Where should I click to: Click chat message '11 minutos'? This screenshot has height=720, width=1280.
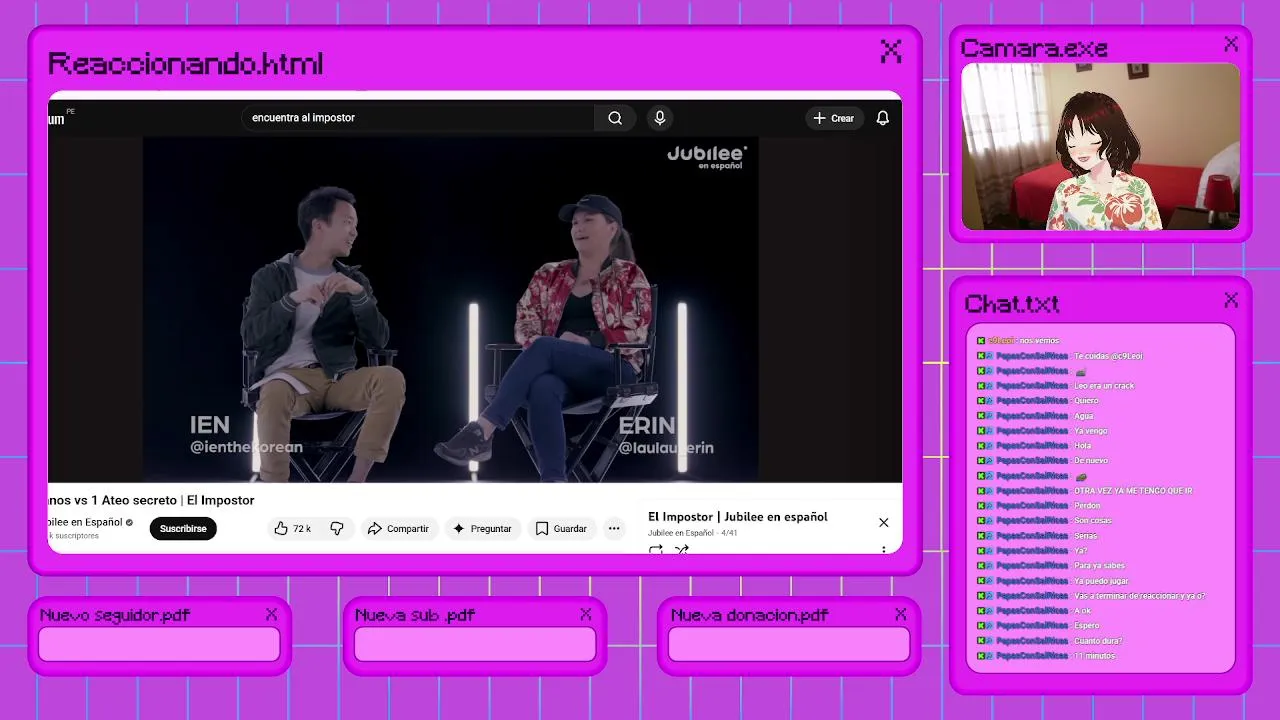pos(1094,656)
